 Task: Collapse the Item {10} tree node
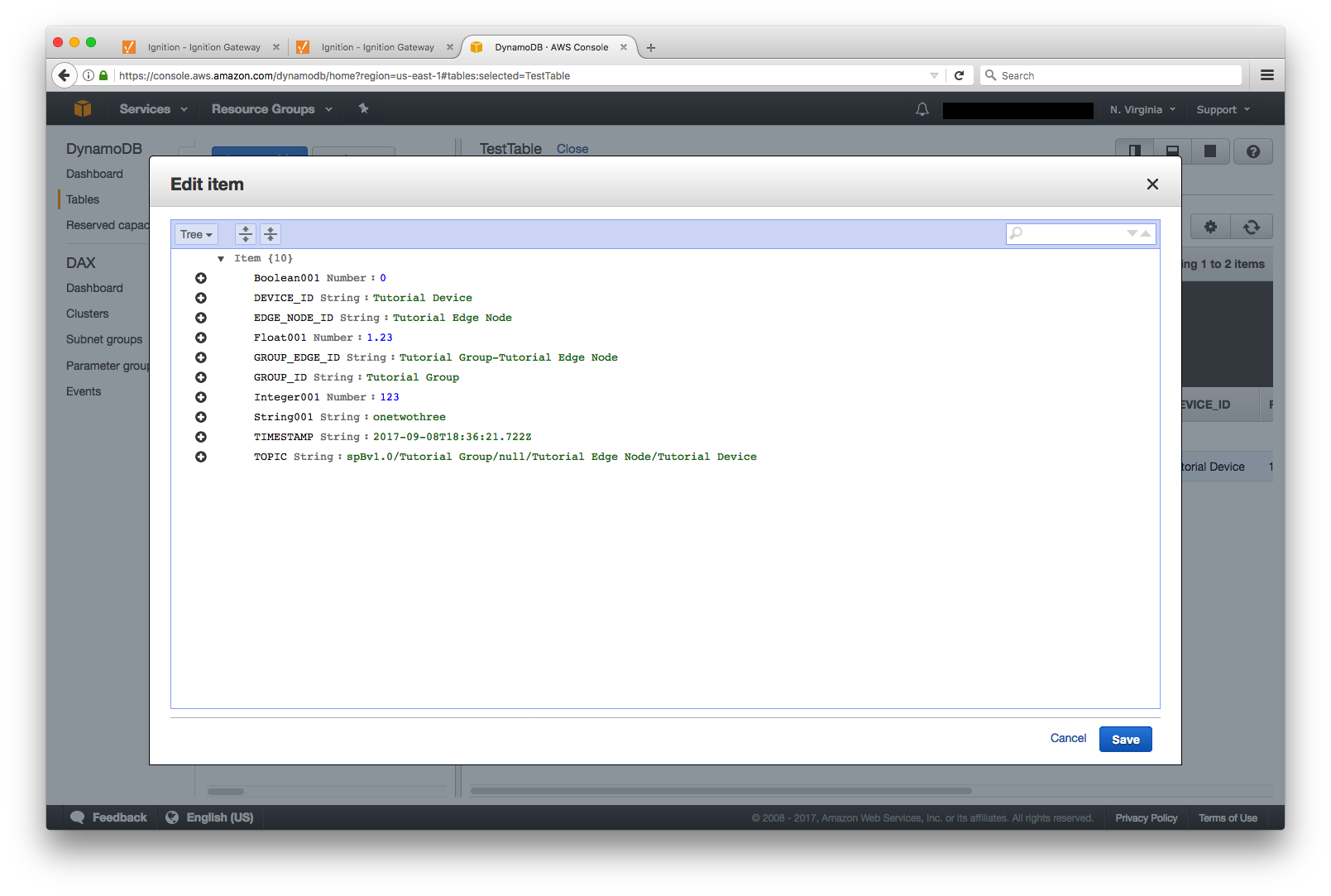click(x=221, y=259)
